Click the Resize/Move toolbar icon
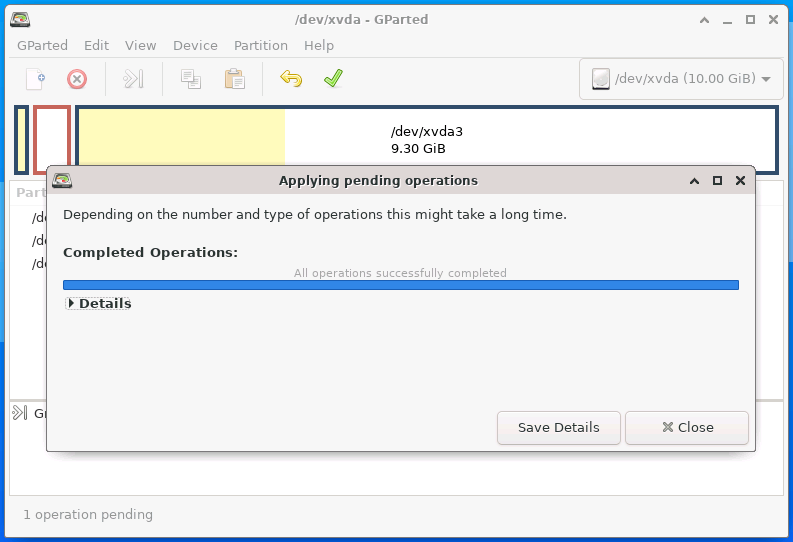Image resolution: width=793 pixels, height=542 pixels. point(134,79)
